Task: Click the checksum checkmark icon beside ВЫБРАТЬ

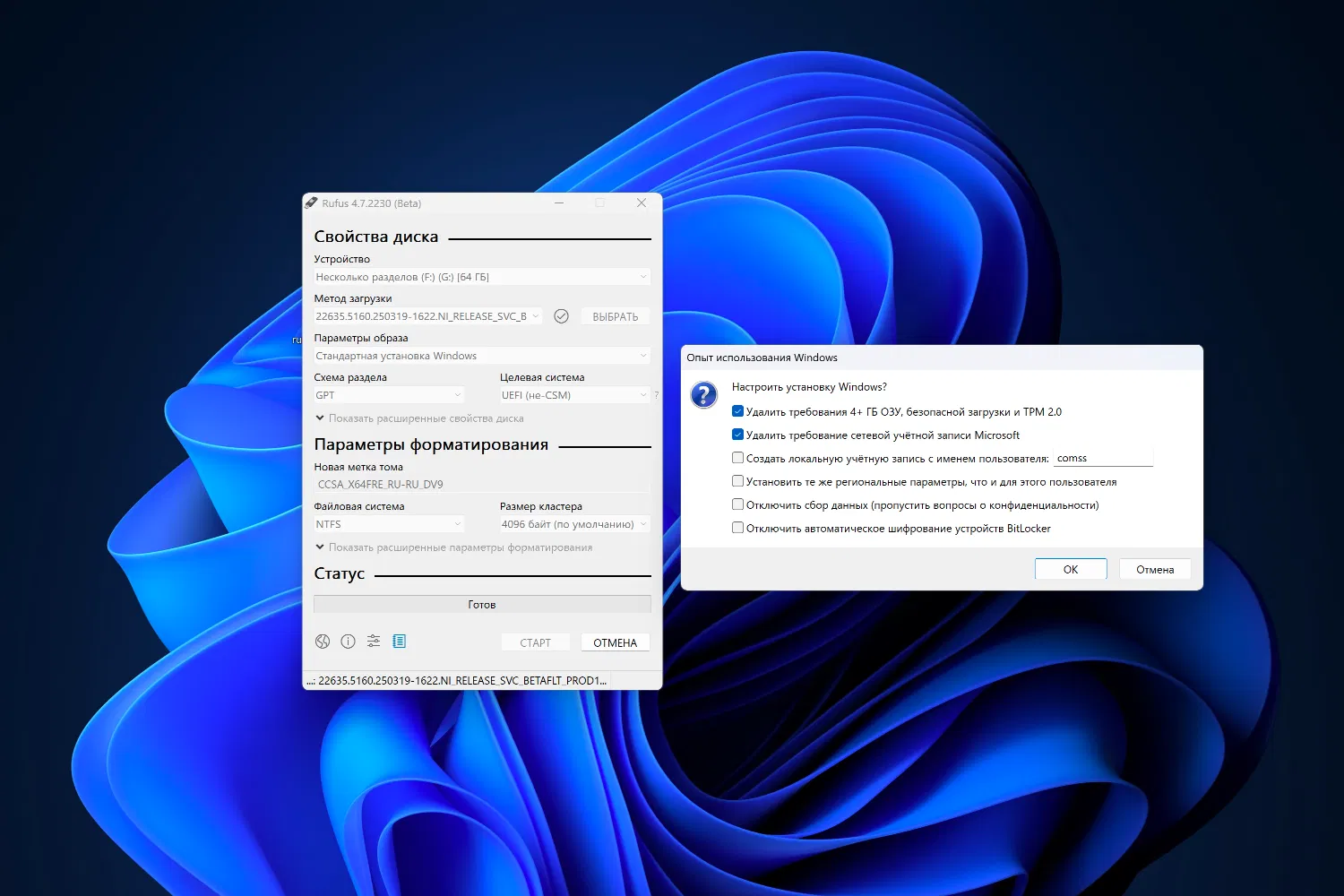Action: pyautogui.click(x=562, y=316)
